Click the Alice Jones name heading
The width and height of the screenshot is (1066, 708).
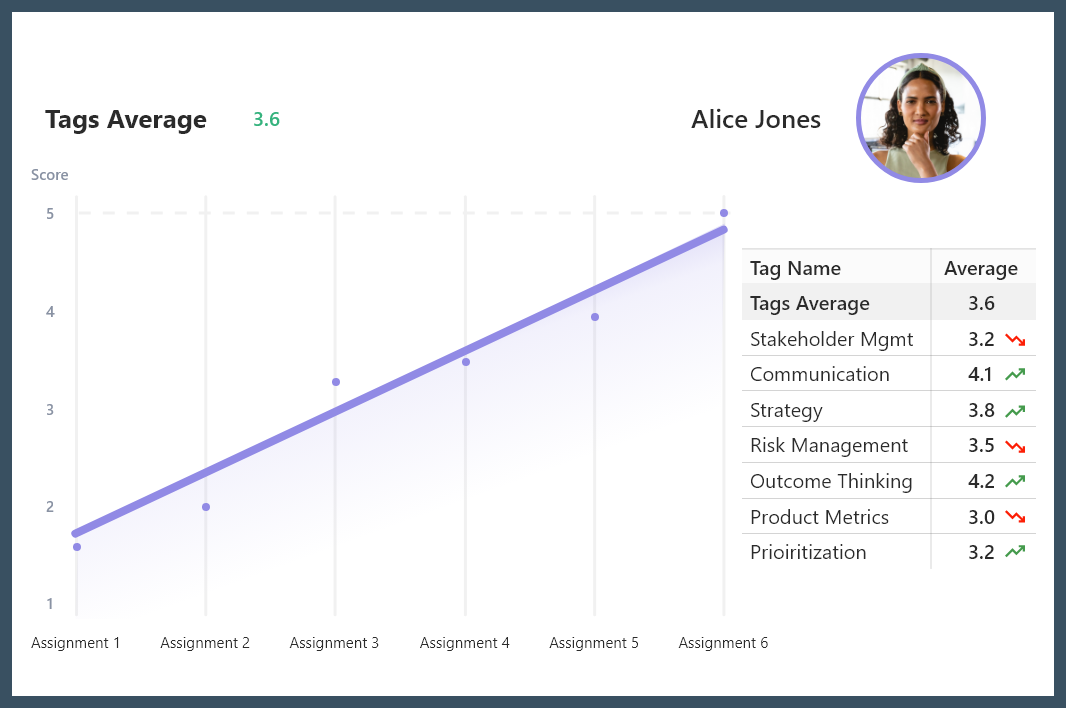point(756,120)
